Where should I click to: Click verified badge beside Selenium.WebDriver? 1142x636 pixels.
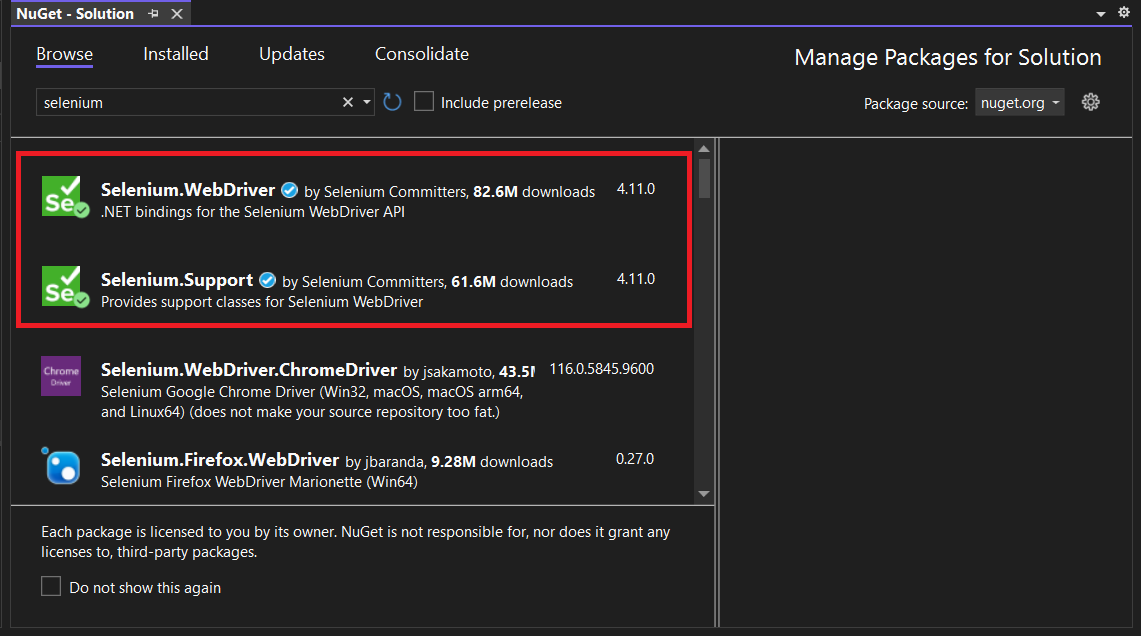click(x=289, y=190)
